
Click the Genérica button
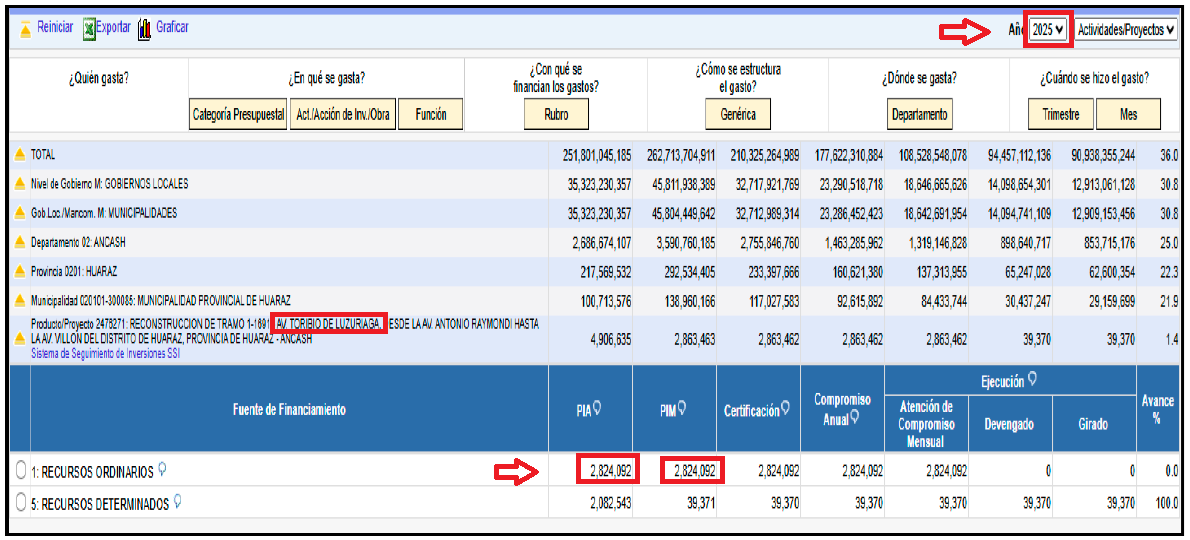click(x=736, y=115)
